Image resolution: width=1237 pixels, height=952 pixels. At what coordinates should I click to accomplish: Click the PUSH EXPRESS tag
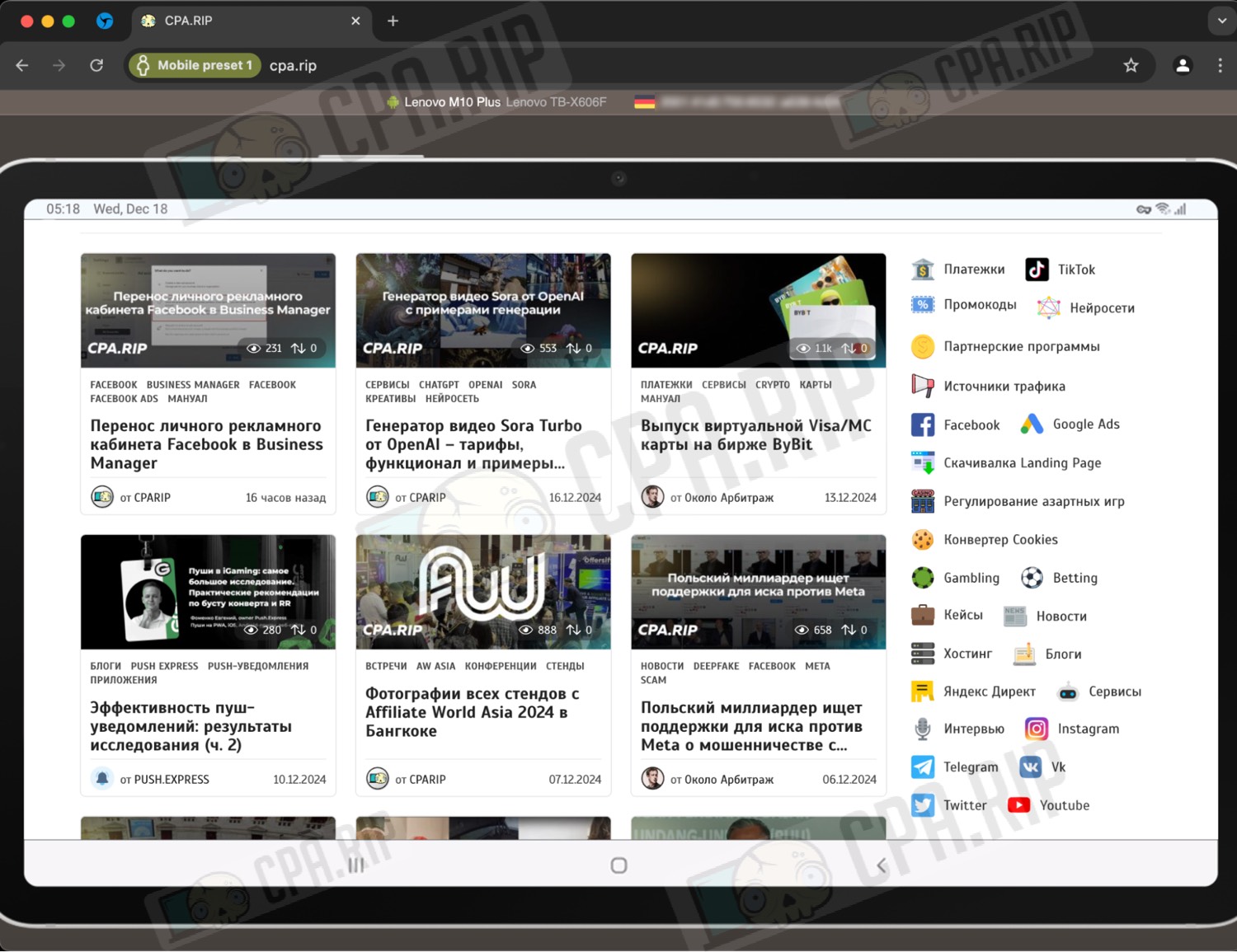[164, 666]
